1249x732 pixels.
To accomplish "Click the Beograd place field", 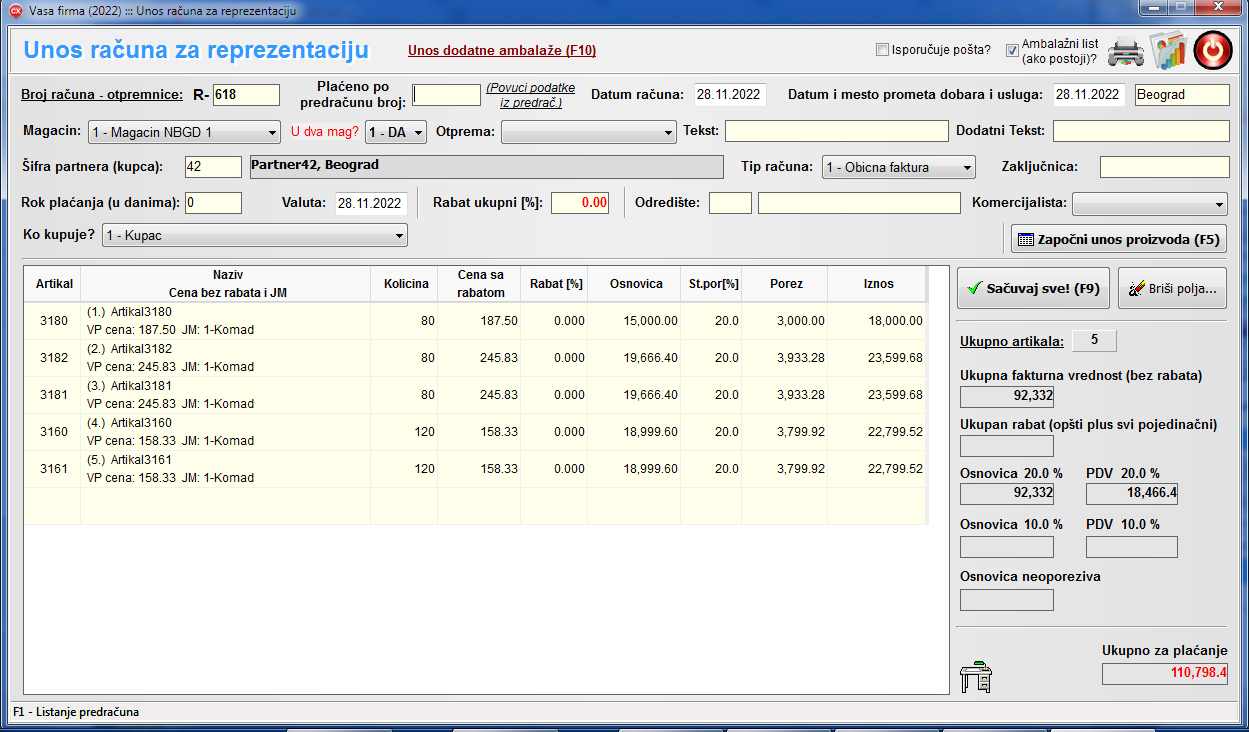I will pyautogui.click(x=1182, y=95).
